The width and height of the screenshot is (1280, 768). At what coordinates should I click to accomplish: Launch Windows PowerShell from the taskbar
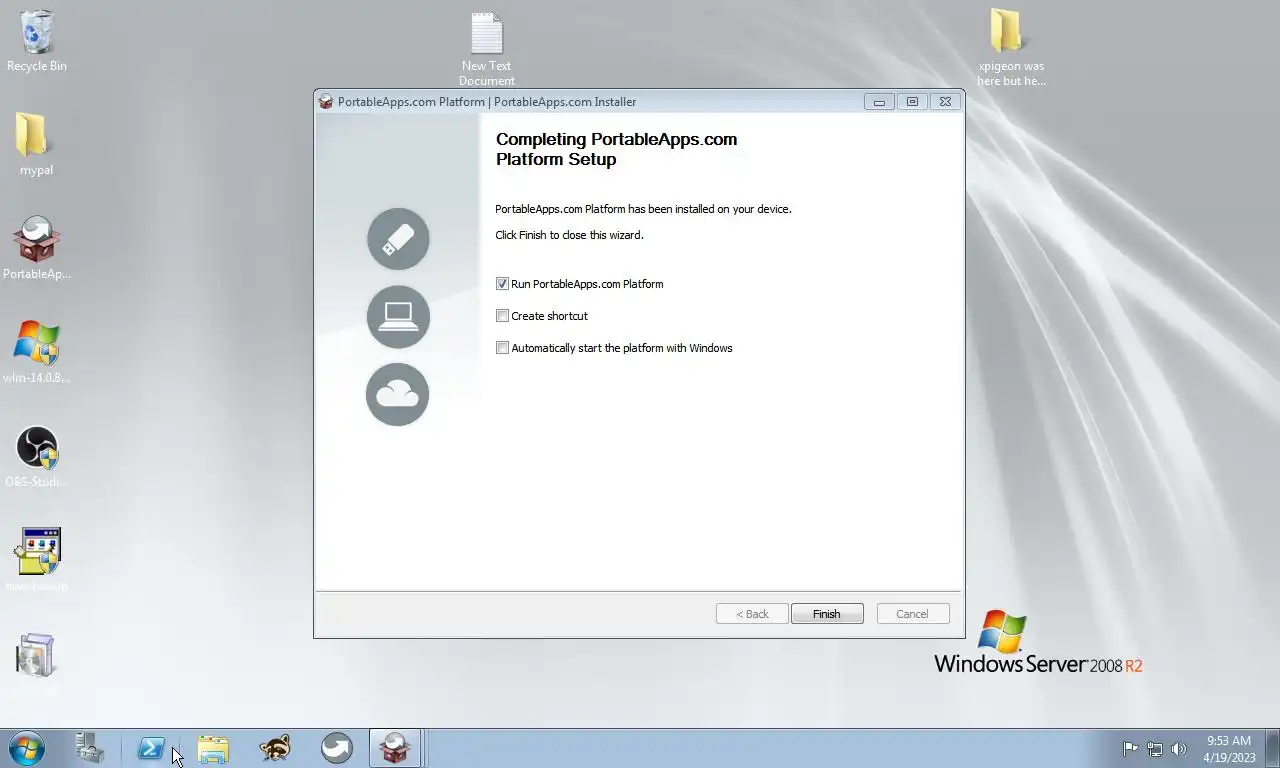[x=151, y=748]
